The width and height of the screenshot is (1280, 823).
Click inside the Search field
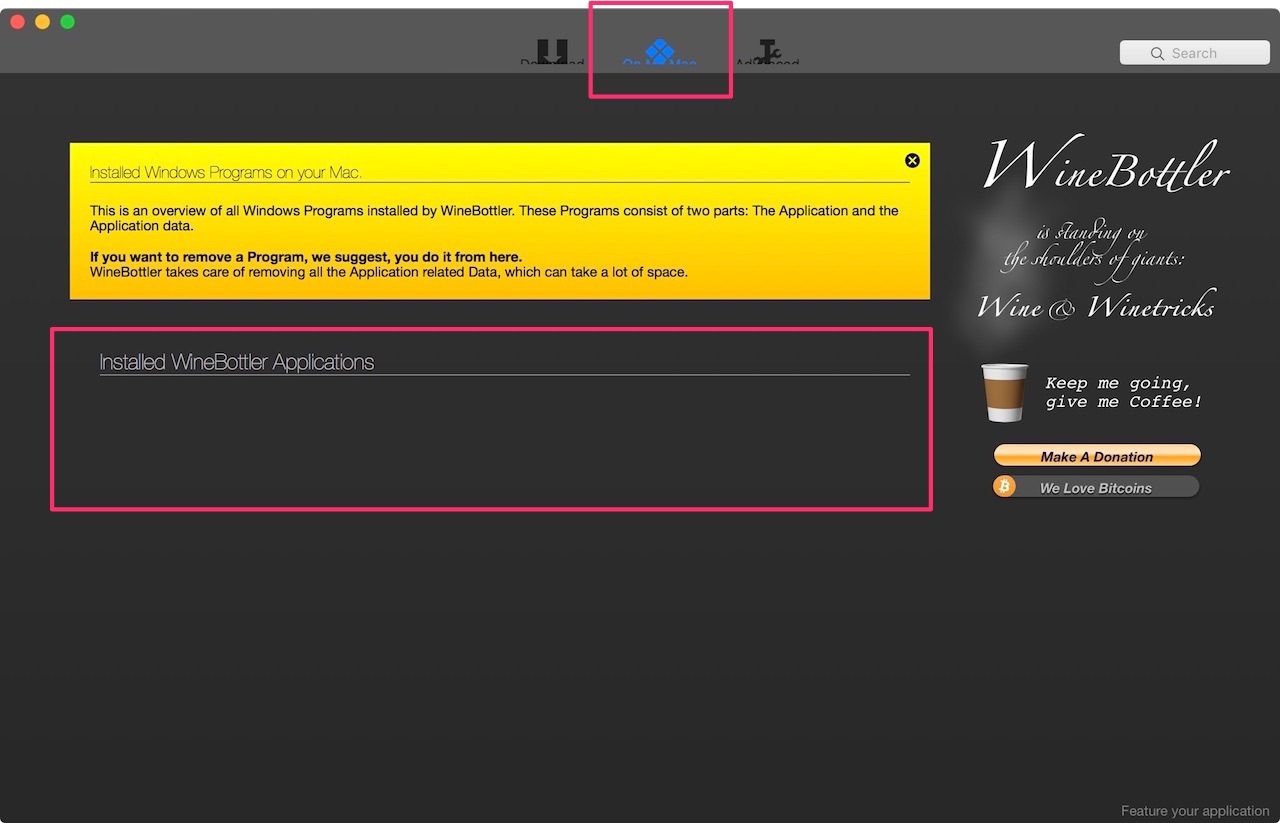point(1195,53)
